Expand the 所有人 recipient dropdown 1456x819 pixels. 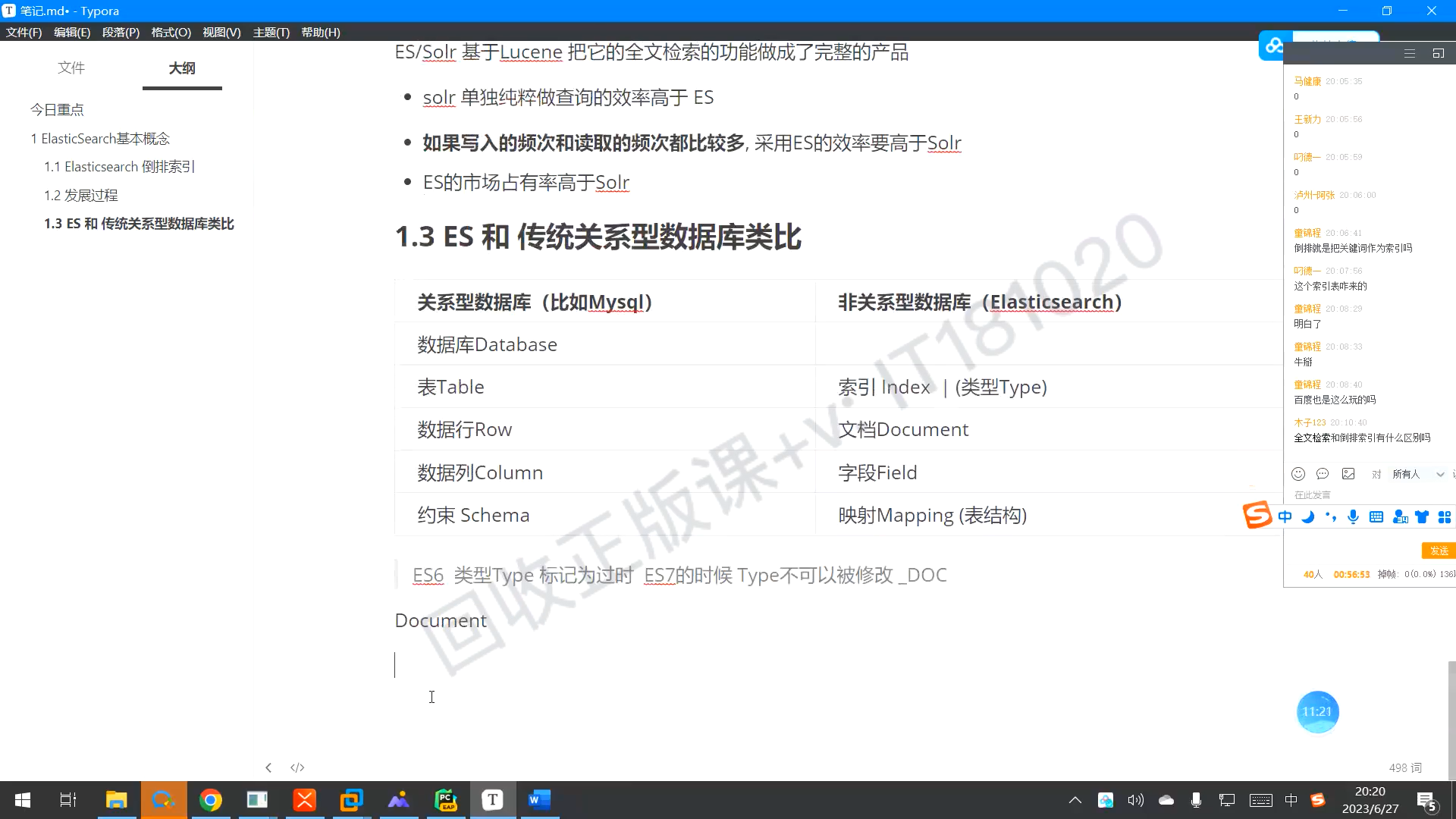pyautogui.click(x=1440, y=475)
